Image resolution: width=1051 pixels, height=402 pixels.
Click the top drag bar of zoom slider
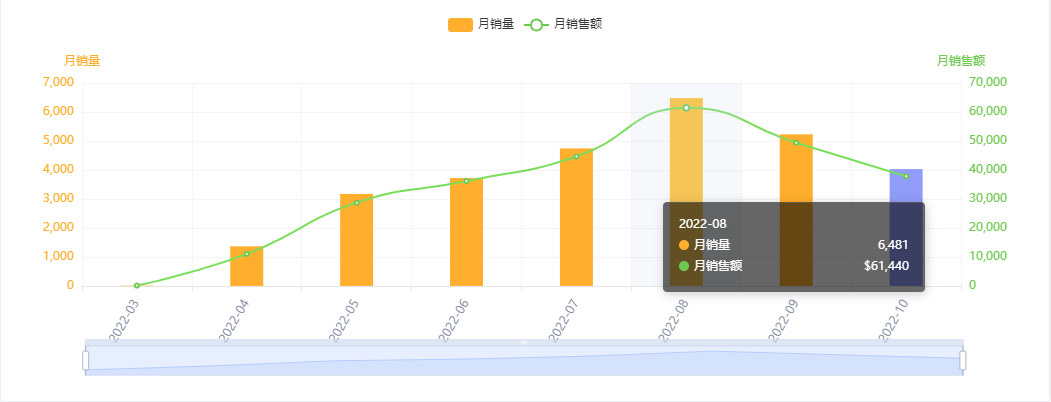524,342
